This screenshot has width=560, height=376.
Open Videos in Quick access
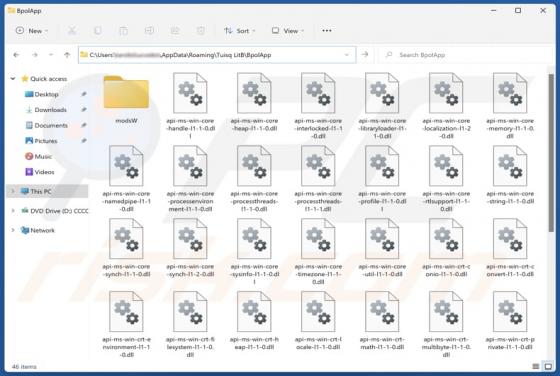click(44, 172)
